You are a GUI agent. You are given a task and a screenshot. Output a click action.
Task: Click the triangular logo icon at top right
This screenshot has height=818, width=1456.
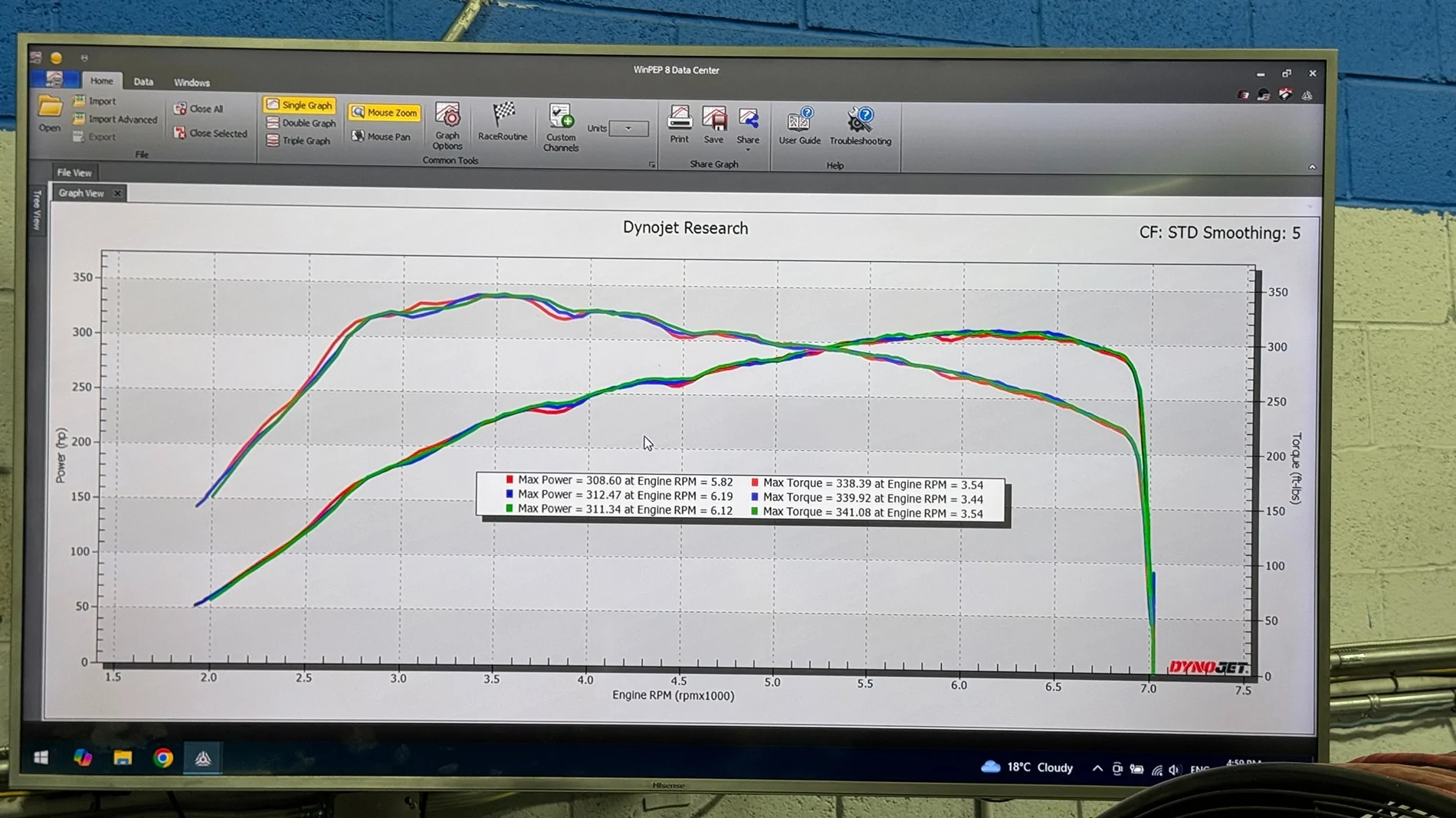(1307, 96)
